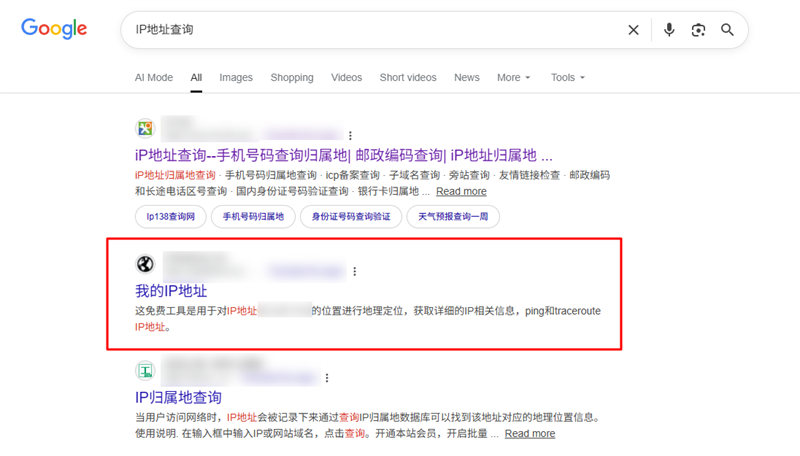This screenshot has height=456, width=800.
Task: Click the 天气预报查询一周 chip
Action: [453, 217]
